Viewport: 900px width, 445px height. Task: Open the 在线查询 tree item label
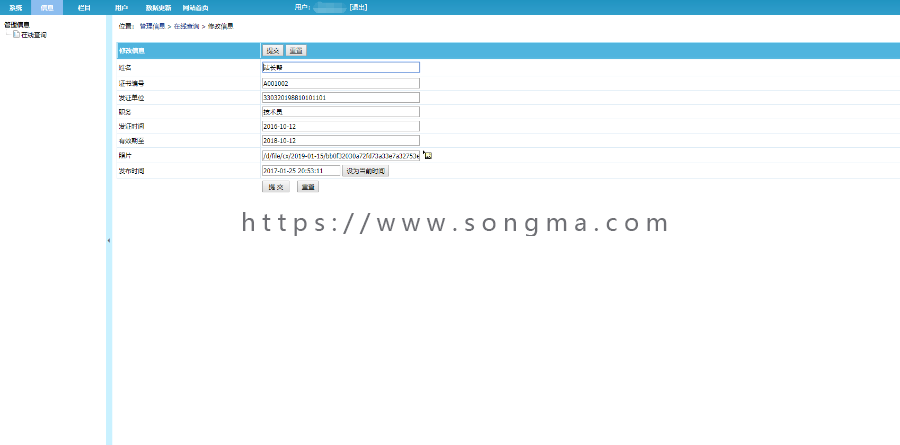tap(34, 35)
